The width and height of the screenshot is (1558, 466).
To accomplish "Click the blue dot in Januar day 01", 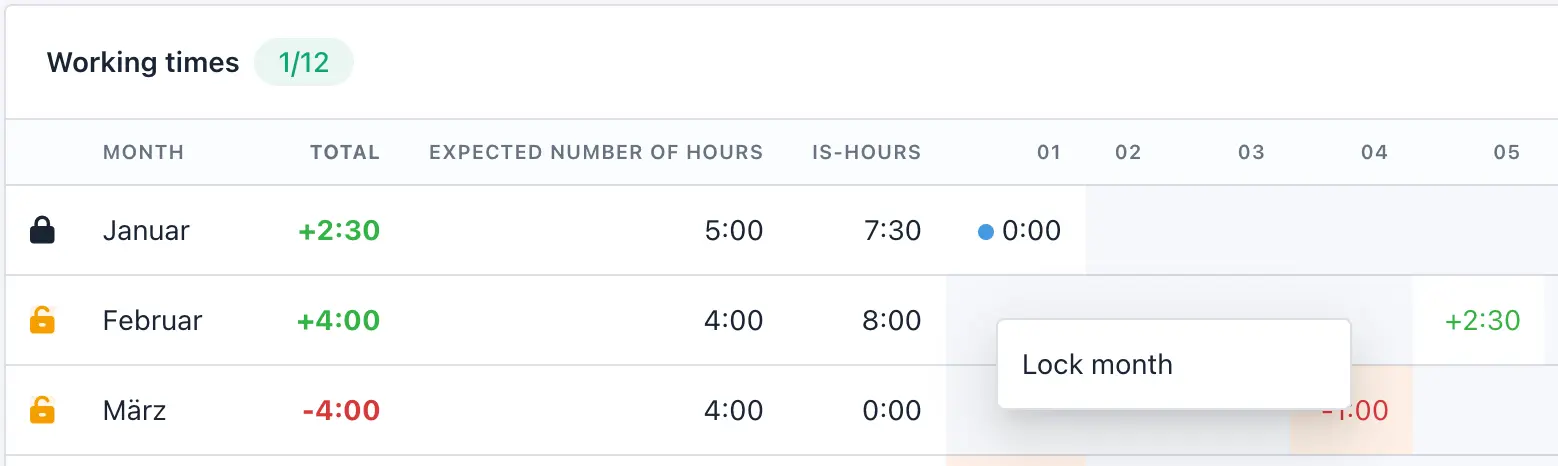I will pyautogui.click(x=986, y=232).
